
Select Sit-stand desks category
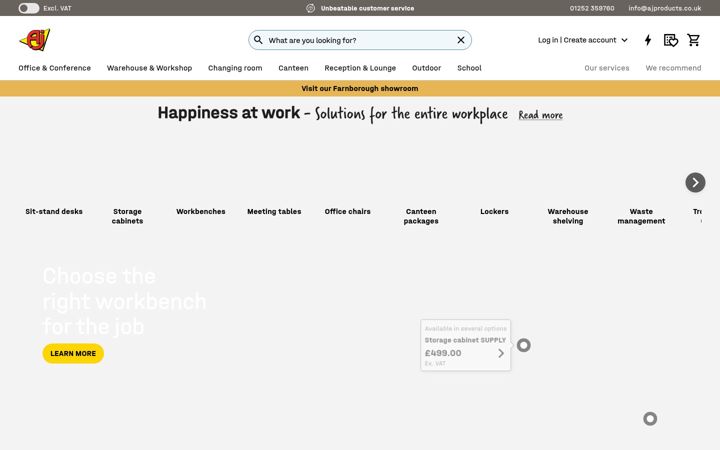(x=54, y=211)
